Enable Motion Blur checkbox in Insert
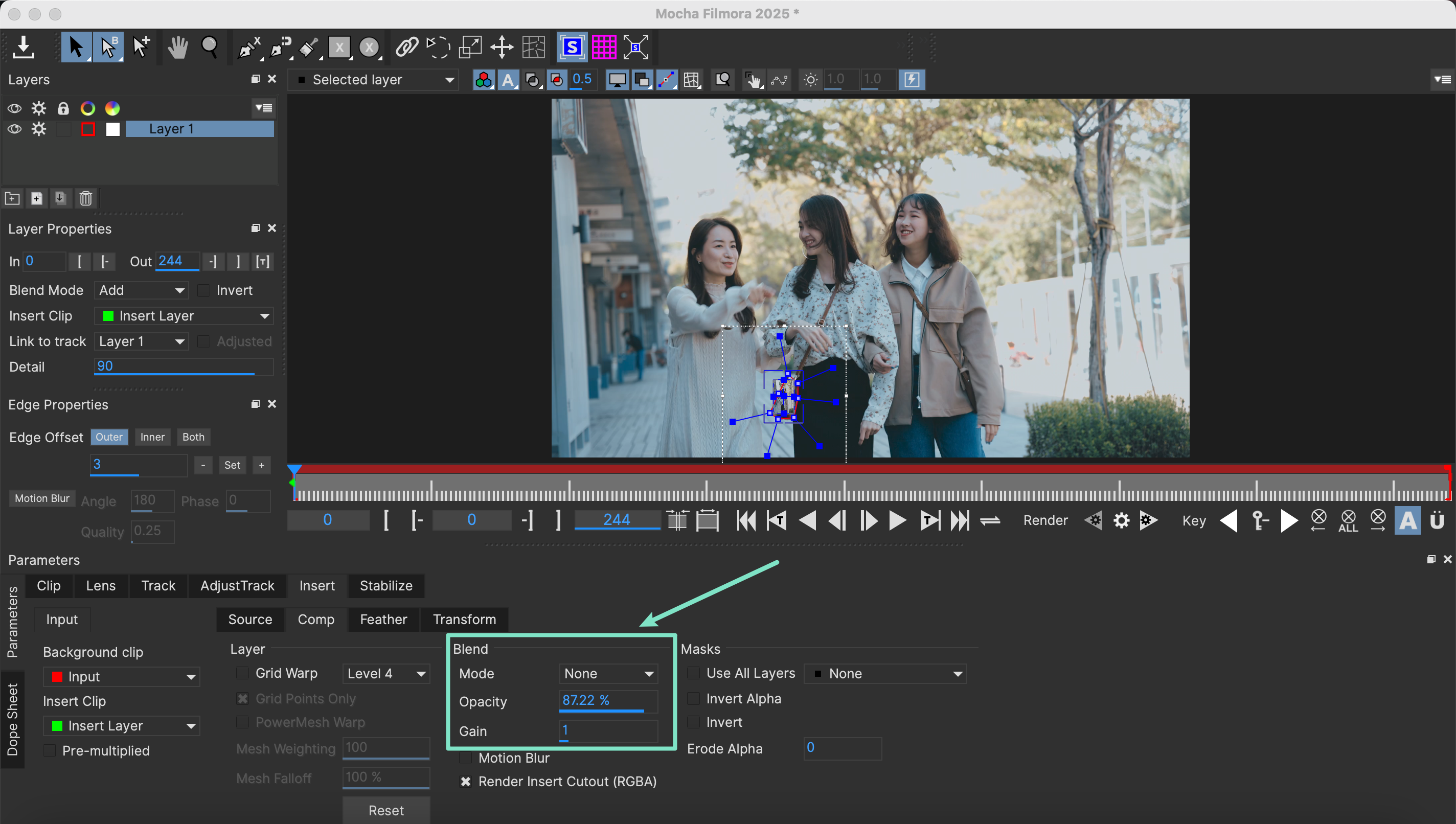1456x824 pixels. click(465, 758)
